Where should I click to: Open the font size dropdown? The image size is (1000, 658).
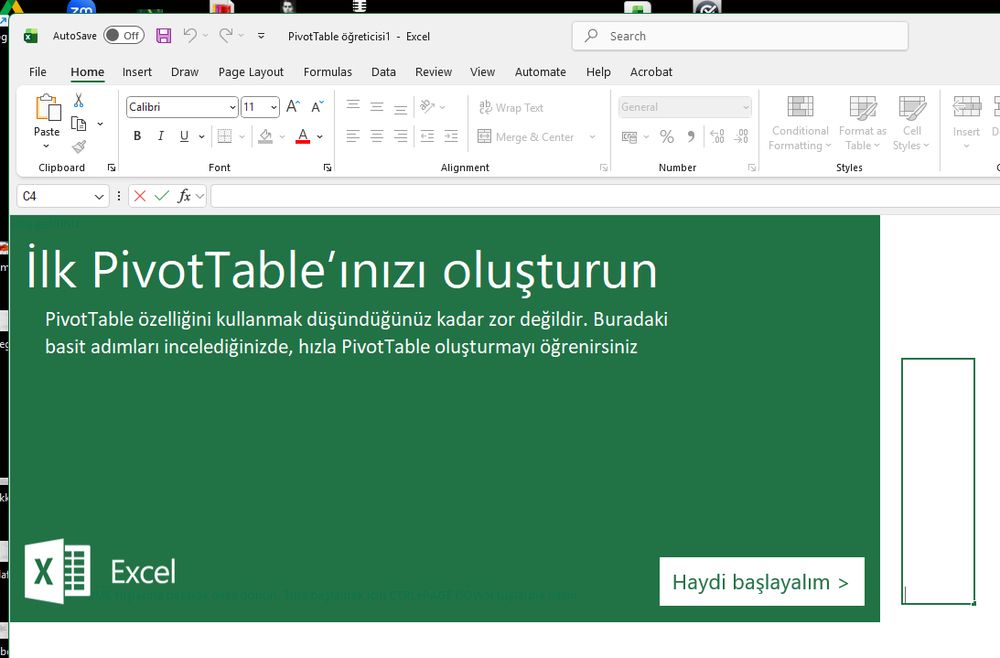click(x=274, y=107)
